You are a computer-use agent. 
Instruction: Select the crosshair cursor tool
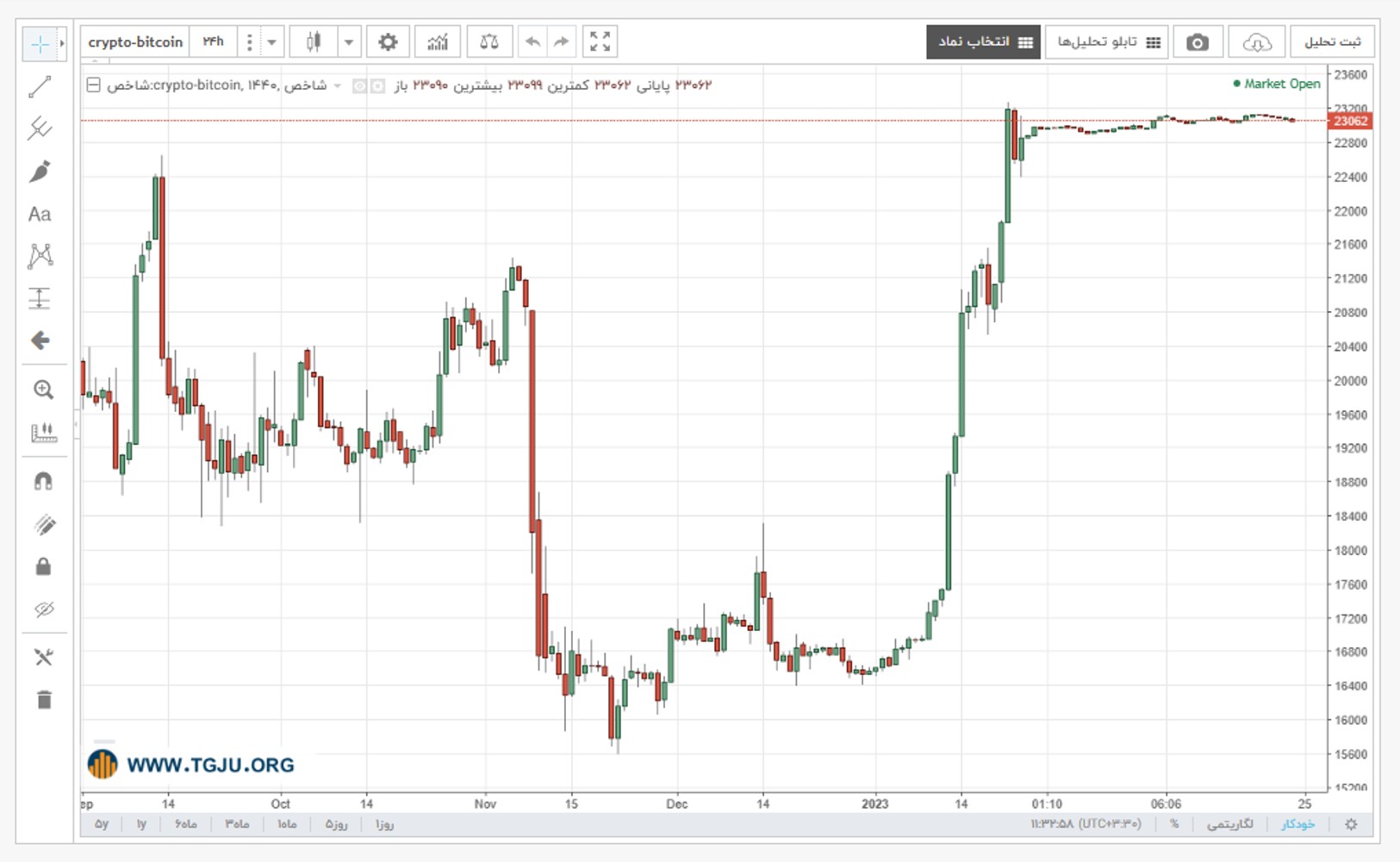tap(40, 44)
